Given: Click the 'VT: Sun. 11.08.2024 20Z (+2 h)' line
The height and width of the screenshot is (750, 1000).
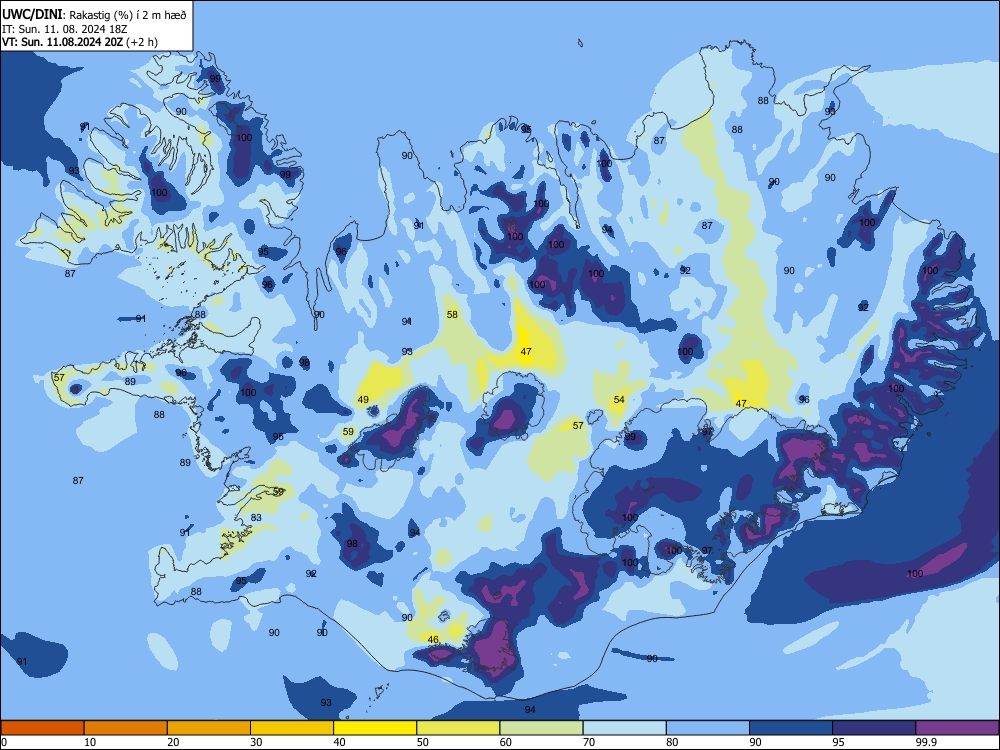Looking at the screenshot, I should coord(80,42).
